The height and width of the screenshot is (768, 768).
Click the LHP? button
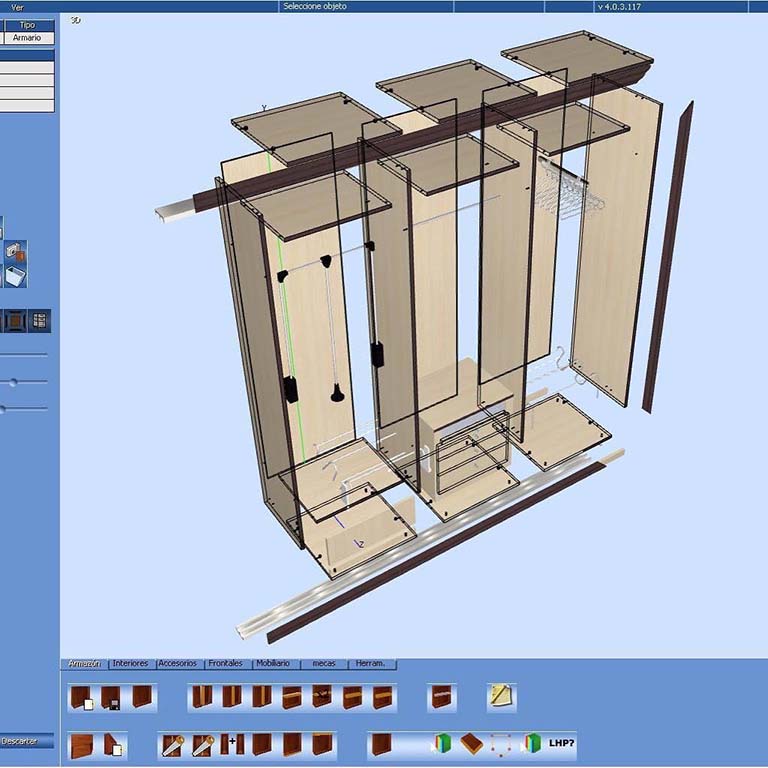(561, 744)
